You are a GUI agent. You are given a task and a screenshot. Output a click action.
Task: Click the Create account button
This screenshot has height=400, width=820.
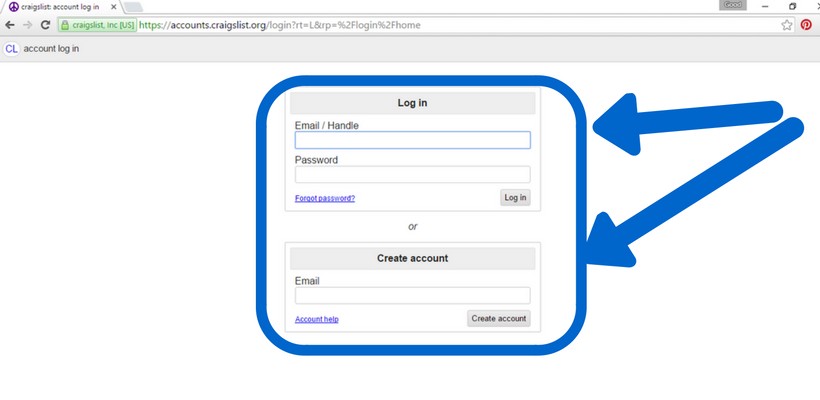click(x=498, y=318)
